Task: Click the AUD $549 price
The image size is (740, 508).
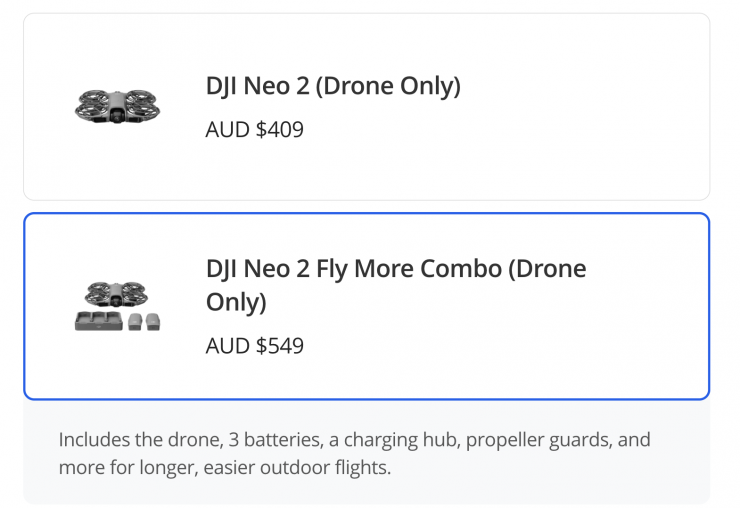Action: click(x=254, y=346)
